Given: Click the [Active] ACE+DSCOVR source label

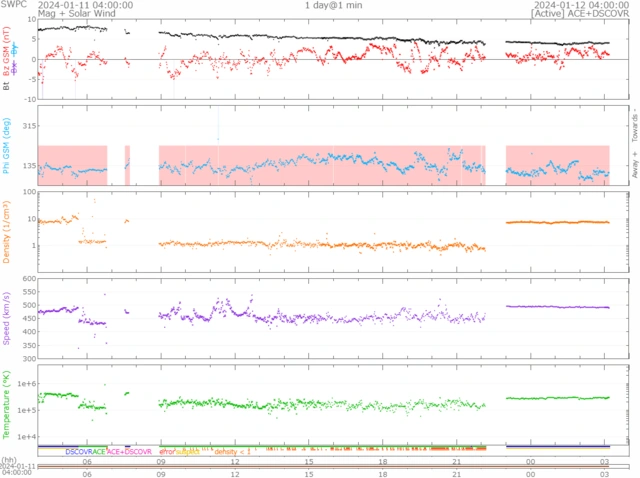Looking at the screenshot, I should pyautogui.click(x=581, y=15).
